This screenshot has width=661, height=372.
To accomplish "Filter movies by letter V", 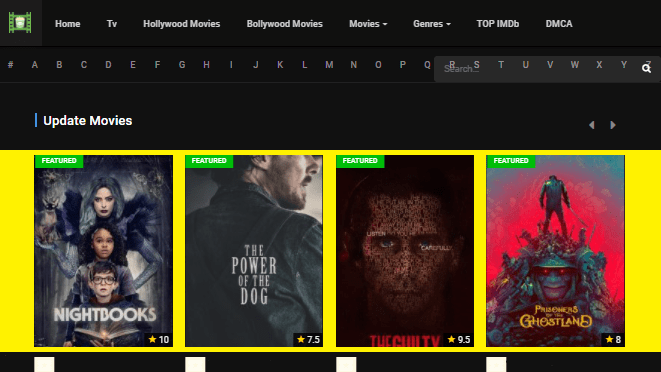I will 550,65.
